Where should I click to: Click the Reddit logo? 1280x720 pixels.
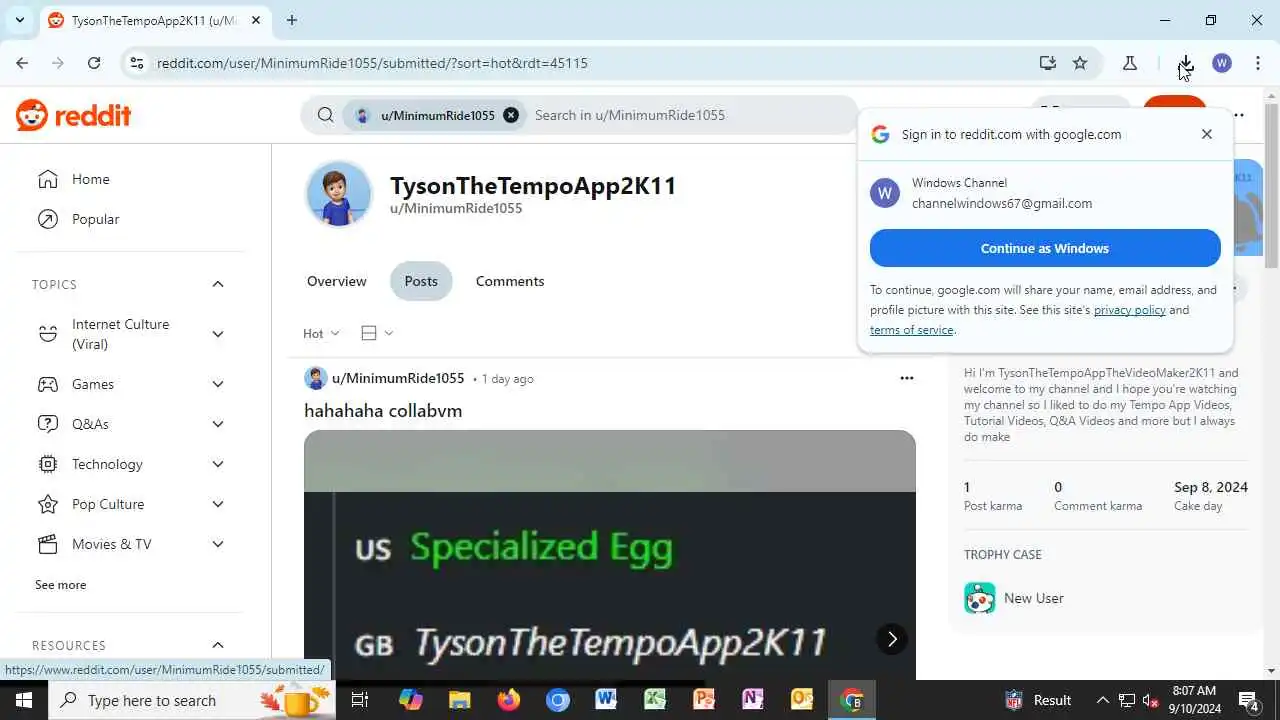click(74, 115)
